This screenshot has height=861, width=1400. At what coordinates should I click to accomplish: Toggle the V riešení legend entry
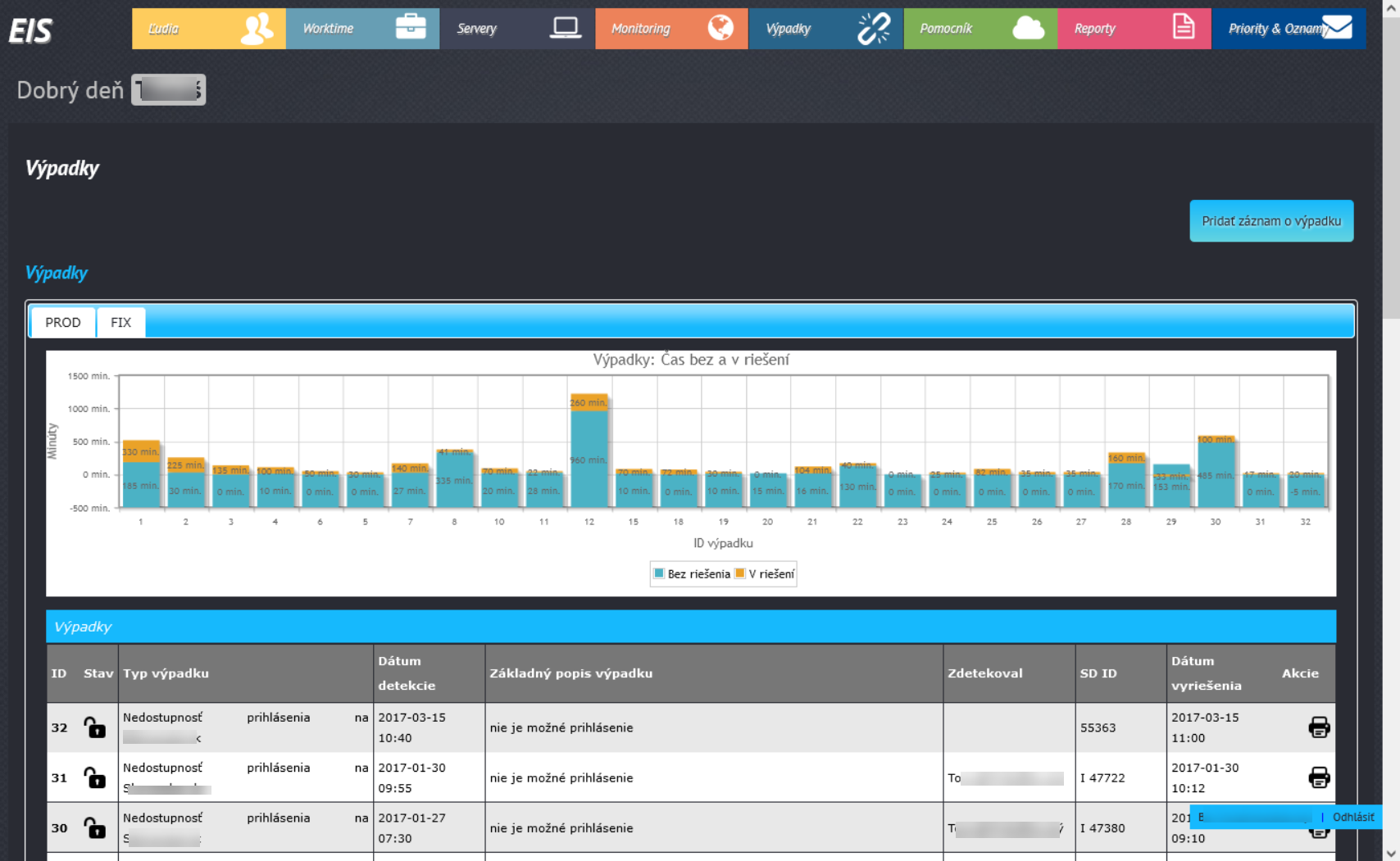pyautogui.click(x=764, y=573)
